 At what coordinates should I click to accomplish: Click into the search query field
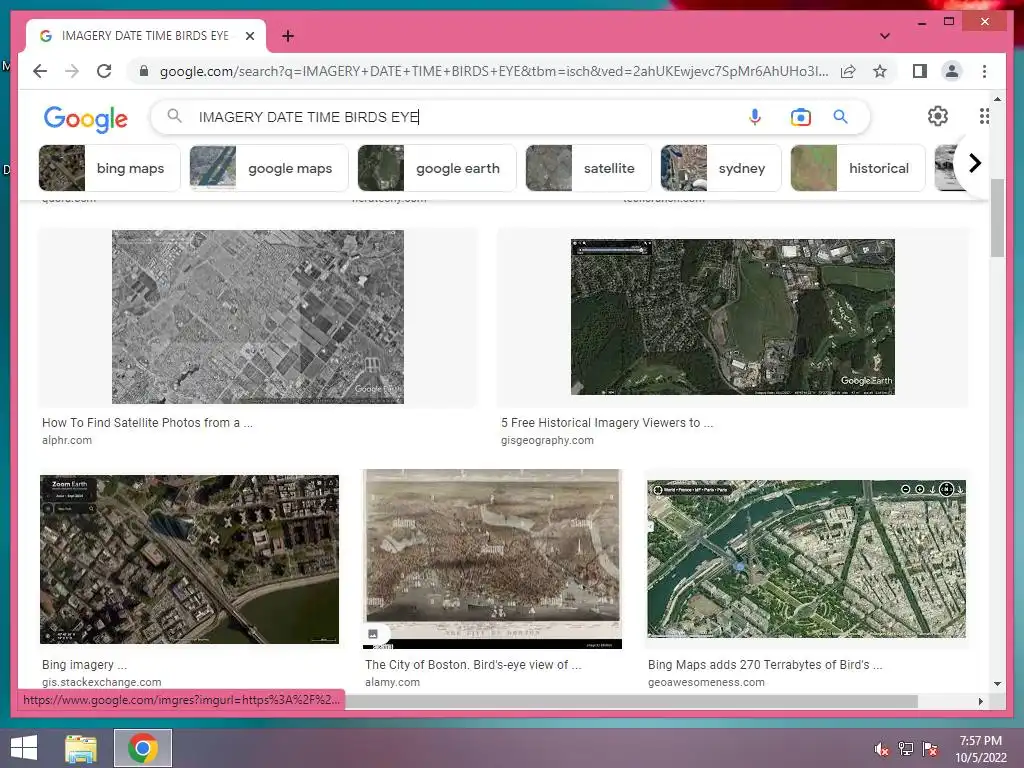pos(457,117)
